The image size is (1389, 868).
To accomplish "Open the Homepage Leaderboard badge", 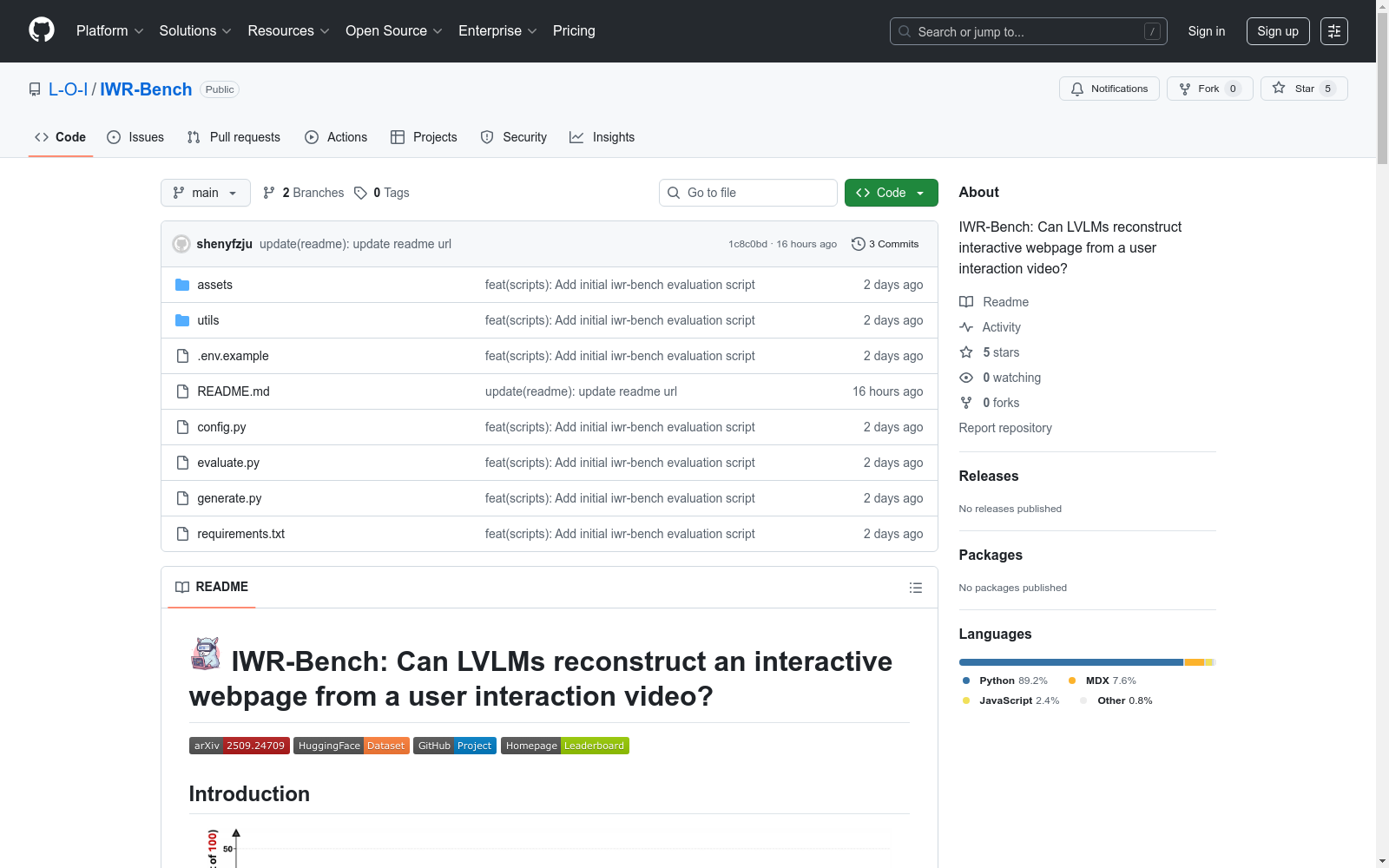I will pyautogui.click(x=565, y=746).
